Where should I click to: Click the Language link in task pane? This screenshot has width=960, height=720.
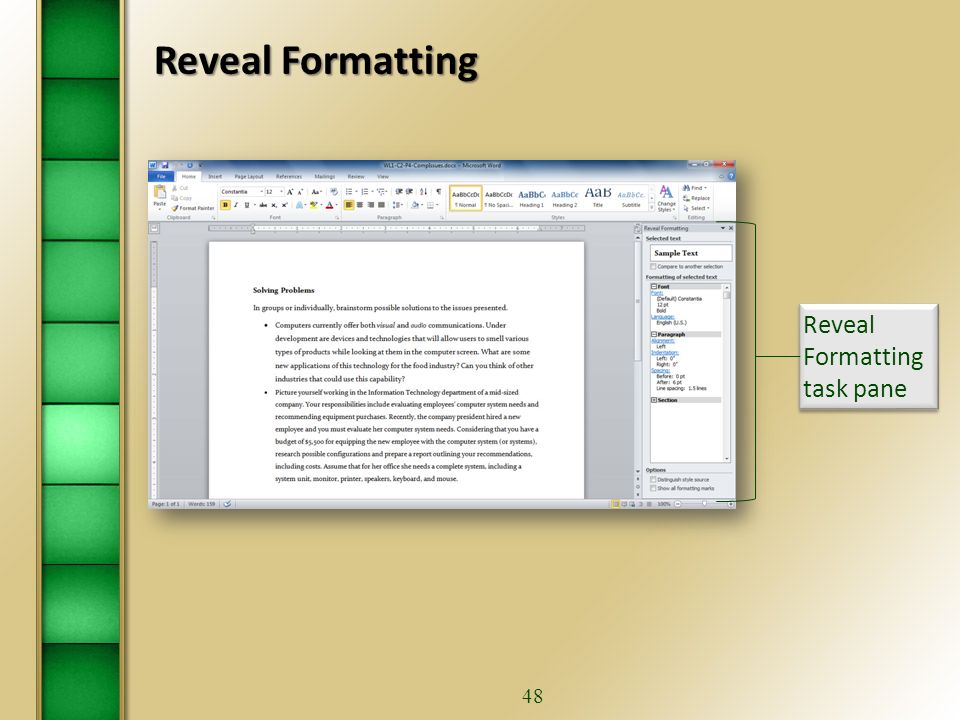point(662,317)
